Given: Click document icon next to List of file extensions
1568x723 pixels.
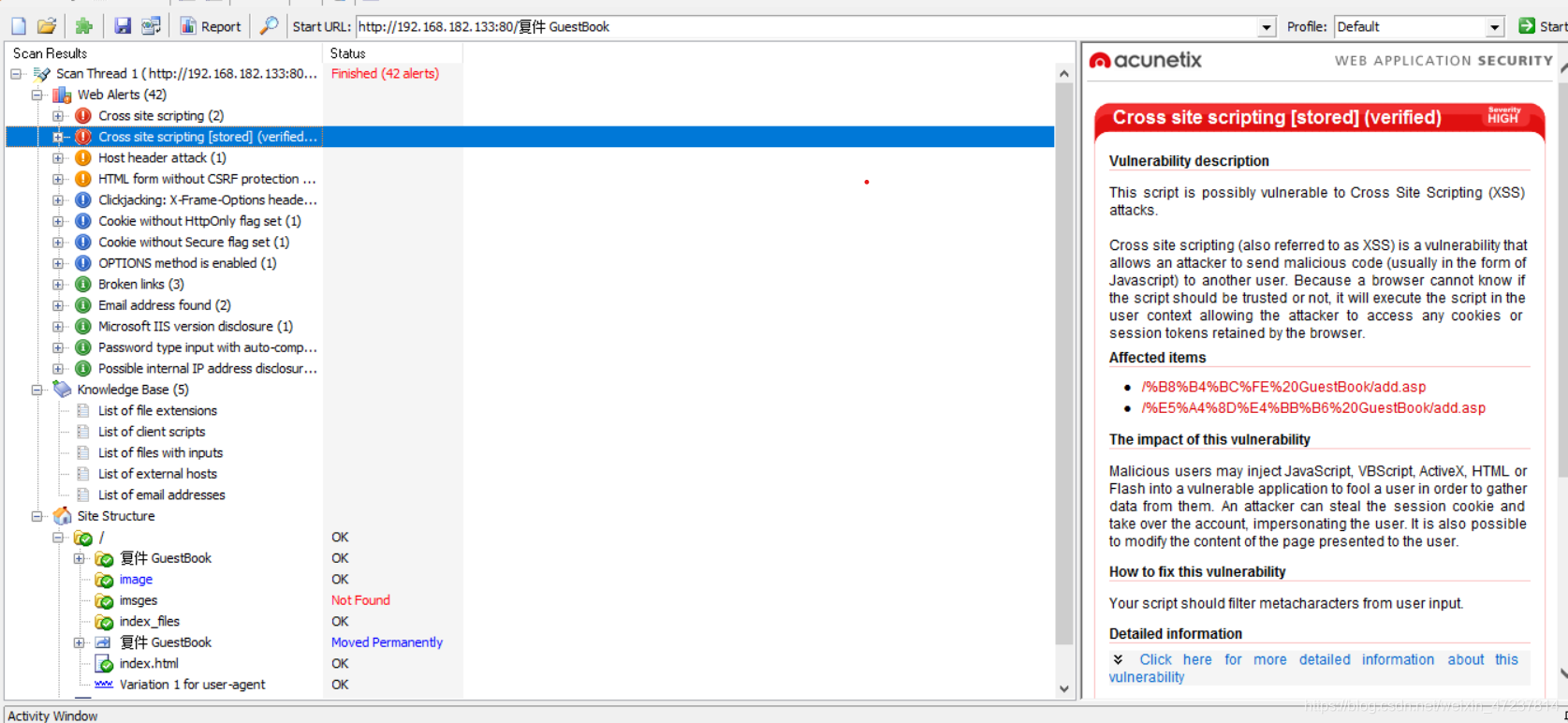Looking at the screenshot, I should pyautogui.click(x=83, y=411).
